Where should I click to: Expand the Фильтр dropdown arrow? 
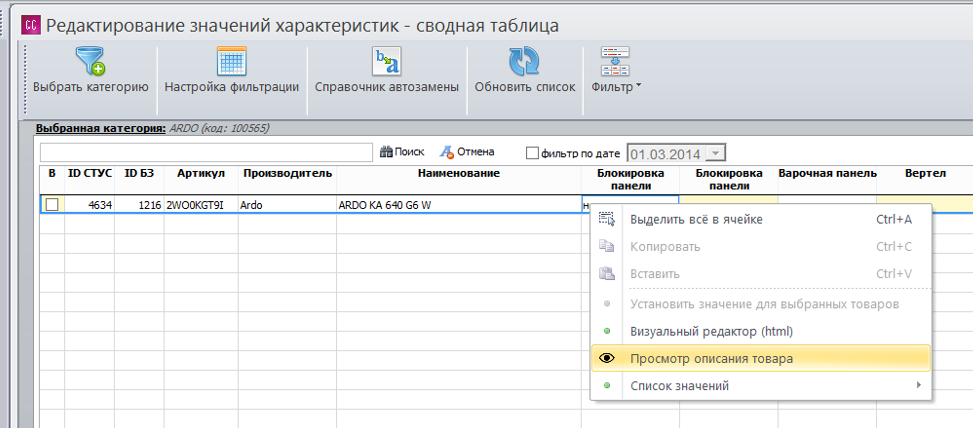click(x=638, y=87)
